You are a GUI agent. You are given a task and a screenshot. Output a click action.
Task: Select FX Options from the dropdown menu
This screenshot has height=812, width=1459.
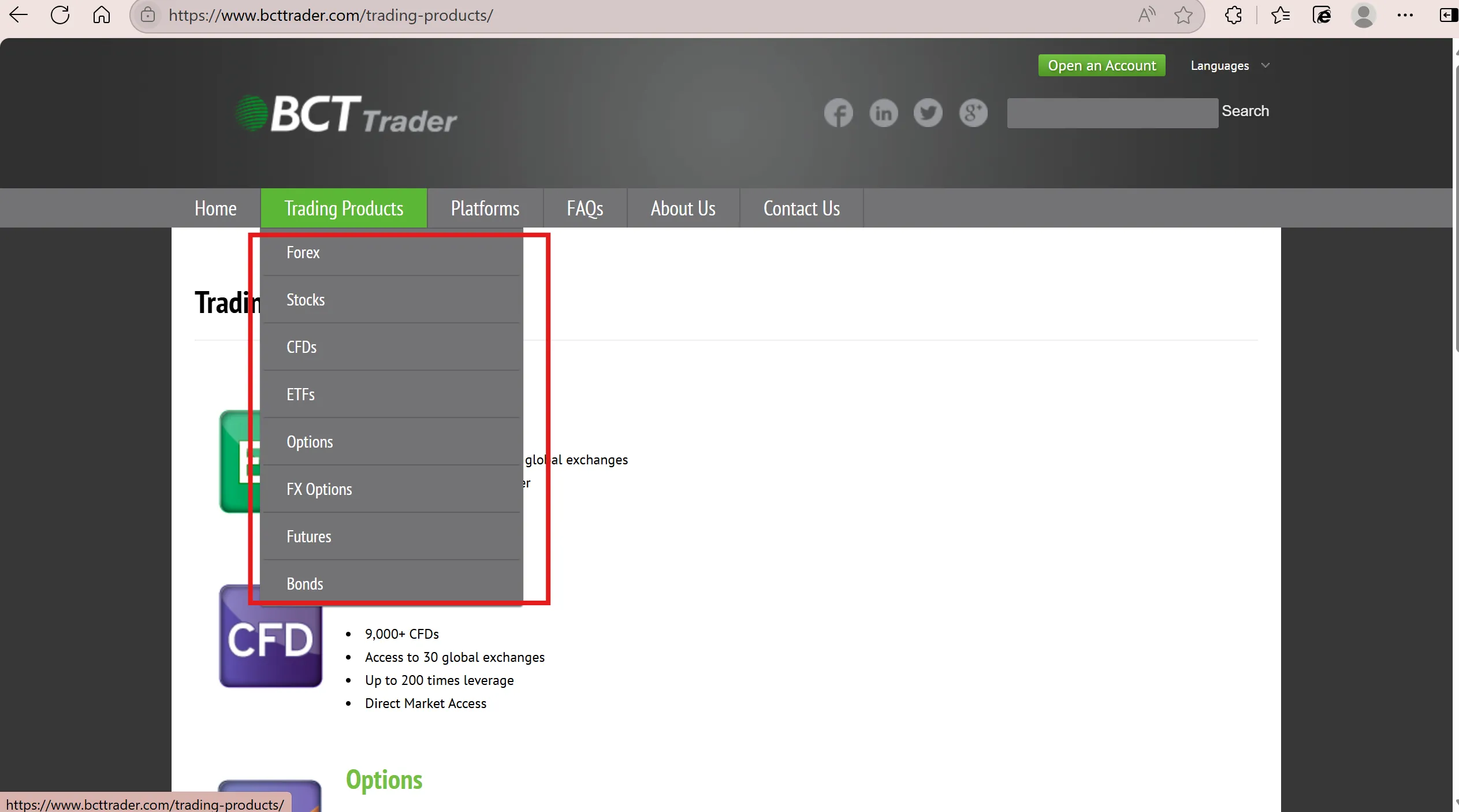click(x=392, y=489)
